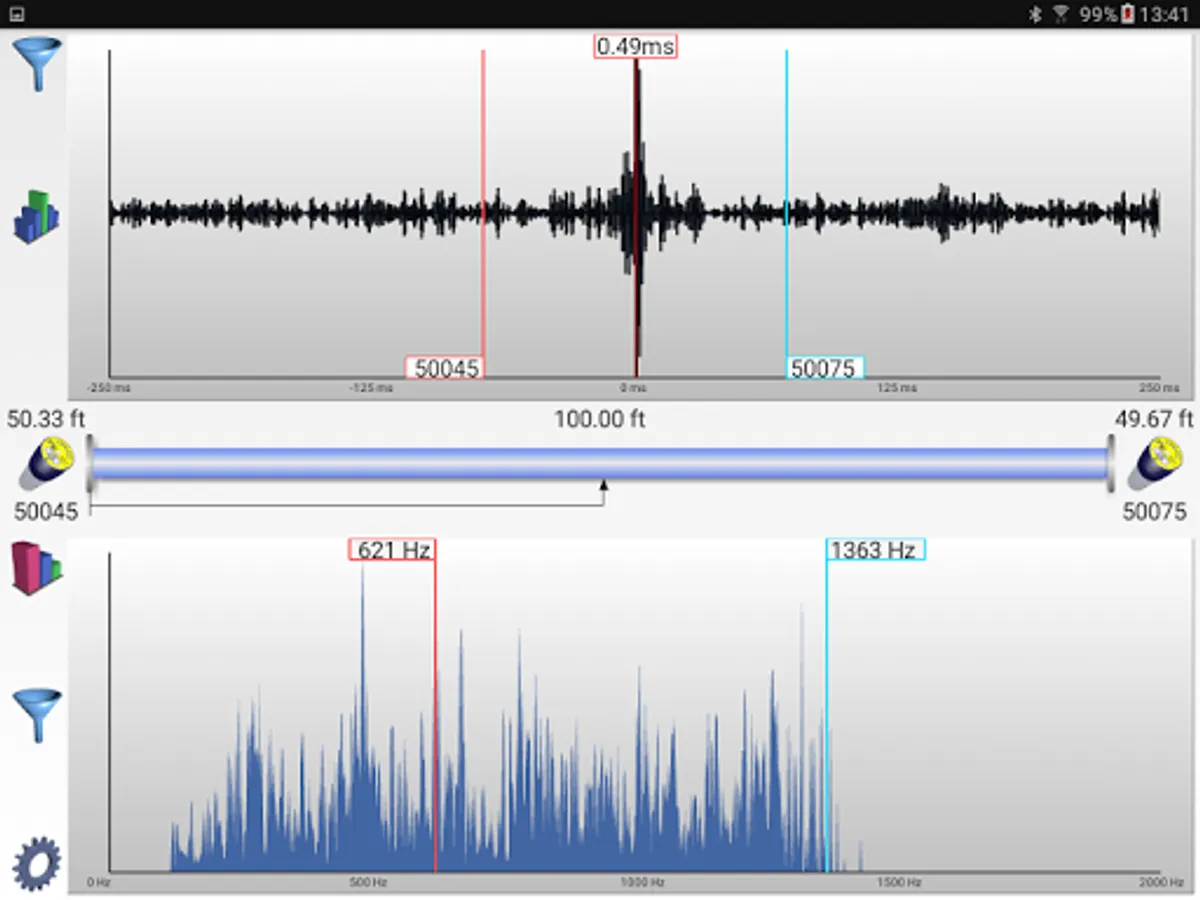Tap the red 3D bar chart icon

pos(37,568)
